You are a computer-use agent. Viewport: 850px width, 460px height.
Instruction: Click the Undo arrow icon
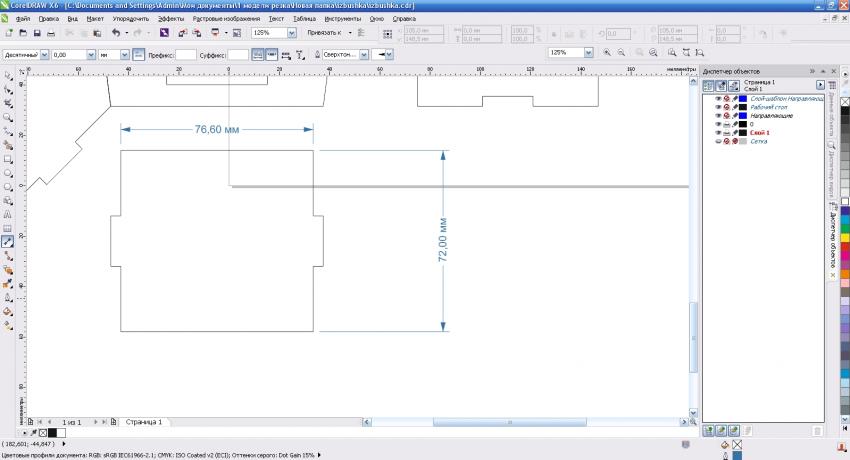click(115, 33)
